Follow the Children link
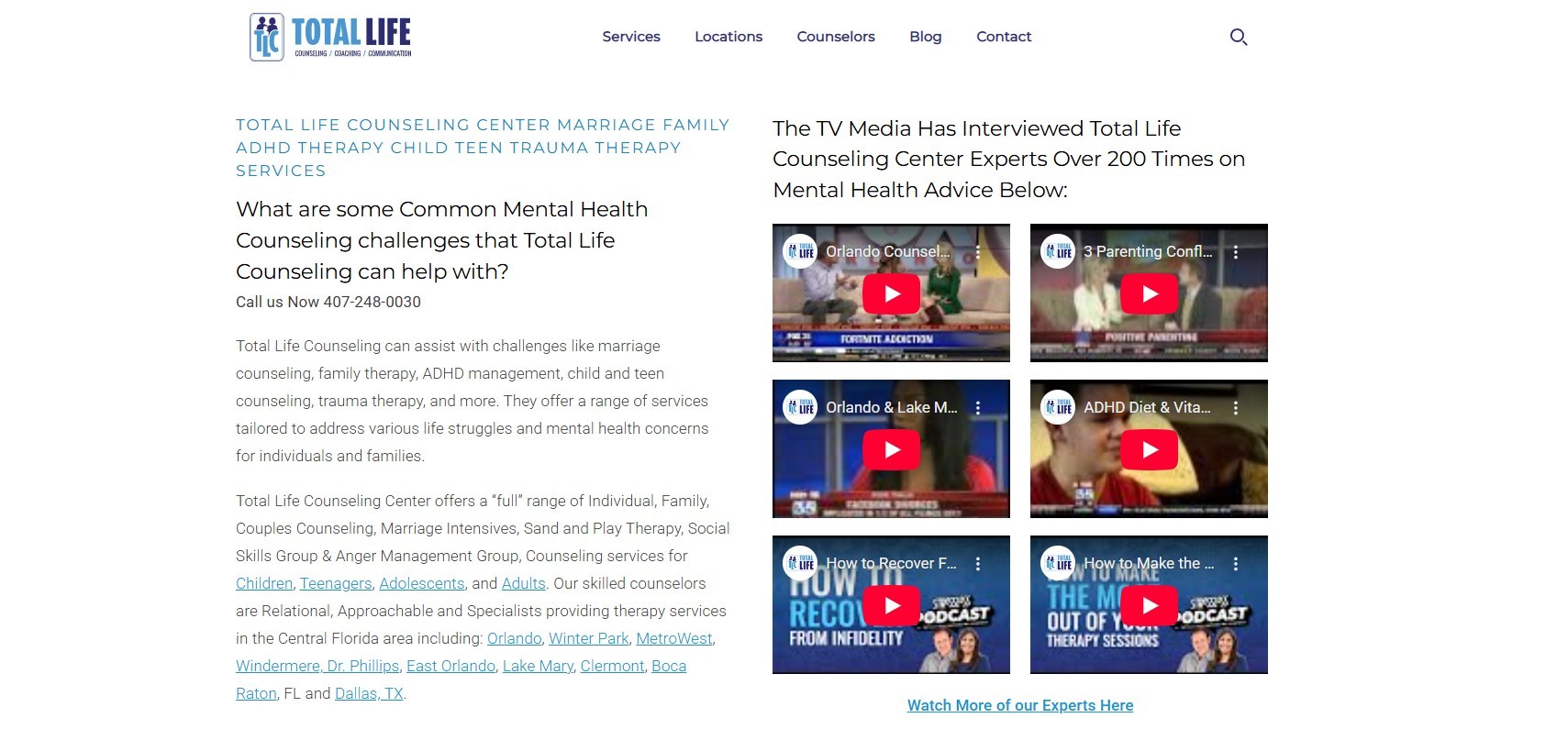Image resolution: width=1568 pixels, height=740 pixels. (x=264, y=583)
